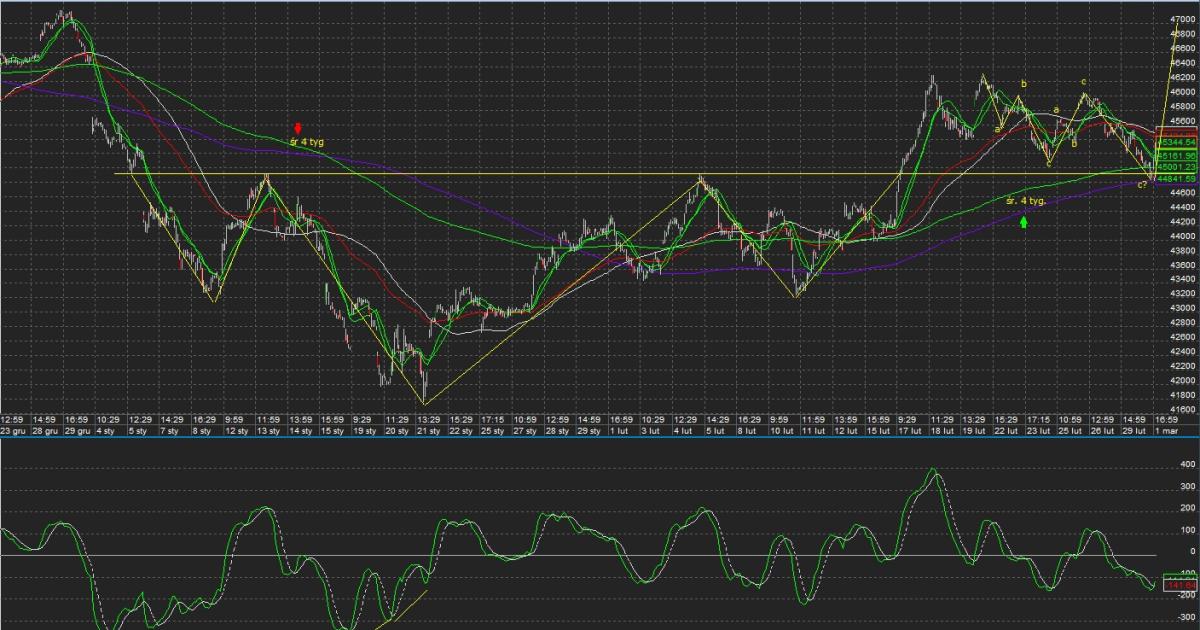Click the red down arrow marker
This screenshot has width=1200, height=630.
pyautogui.click(x=298, y=127)
